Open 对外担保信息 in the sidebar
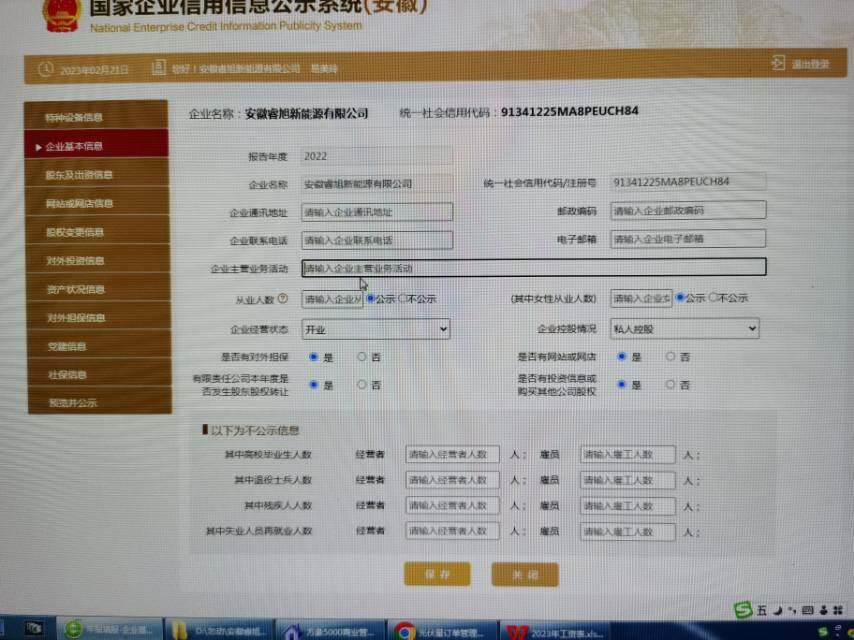The image size is (854, 640). (x=99, y=317)
